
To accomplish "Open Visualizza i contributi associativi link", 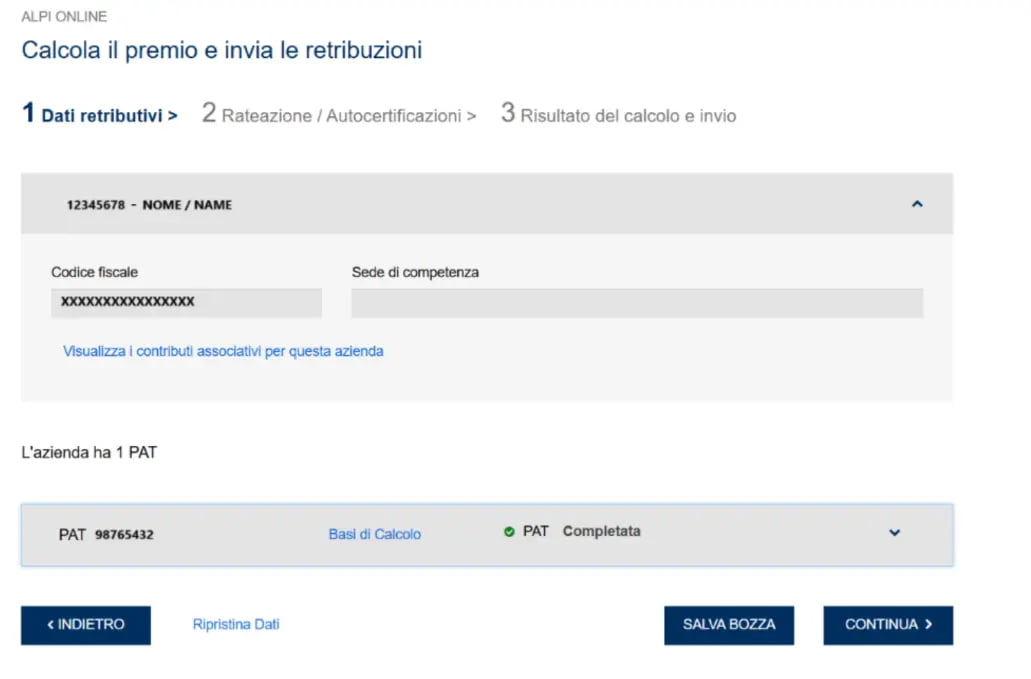I will click(223, 351).
